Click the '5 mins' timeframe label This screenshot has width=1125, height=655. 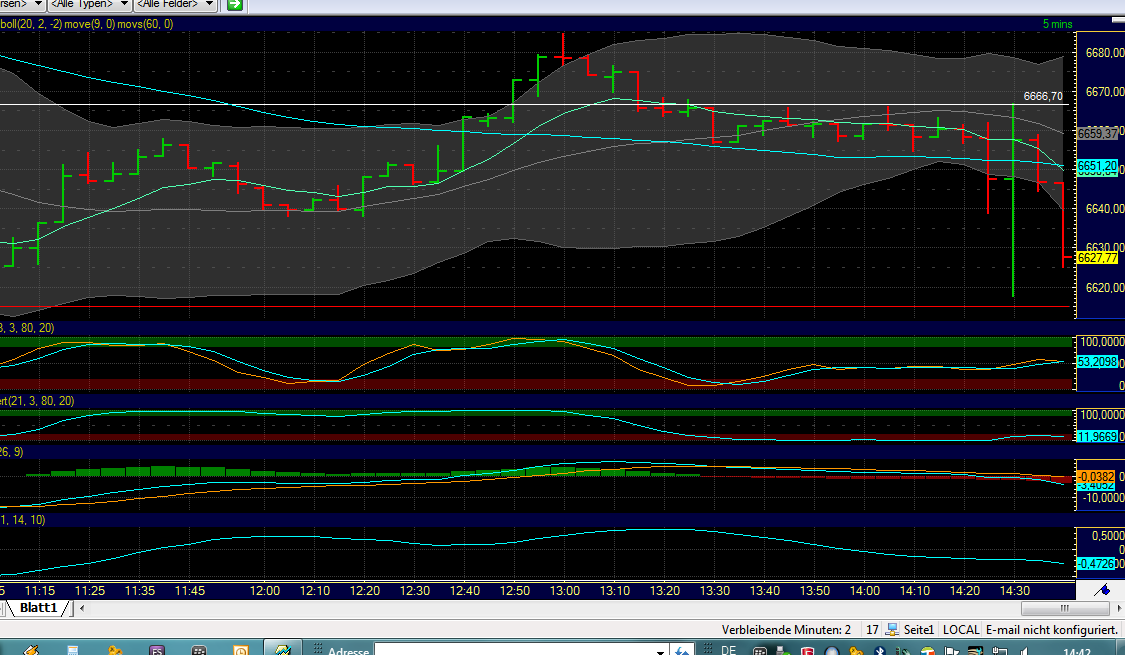[x=1057, y=21]
